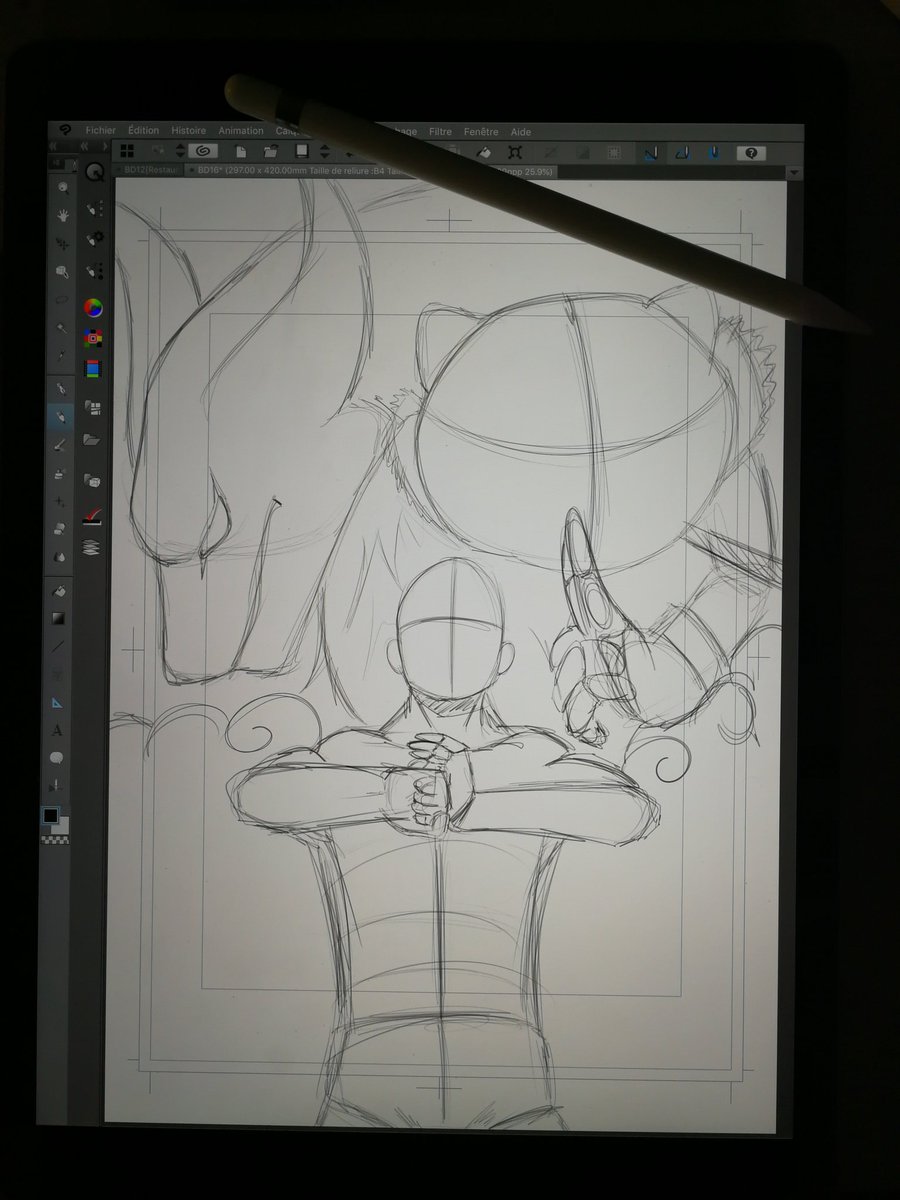
Task: Open the Filtre menu
Action: click(x=440, y=131)
